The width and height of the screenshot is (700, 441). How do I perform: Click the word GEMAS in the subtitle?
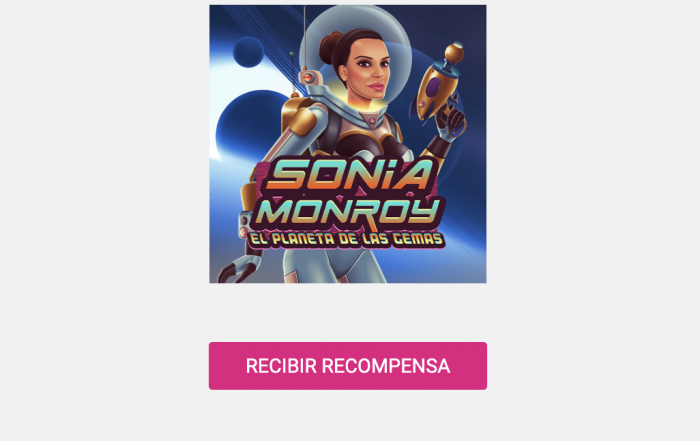pyautogui.click(x=418, y=239)
